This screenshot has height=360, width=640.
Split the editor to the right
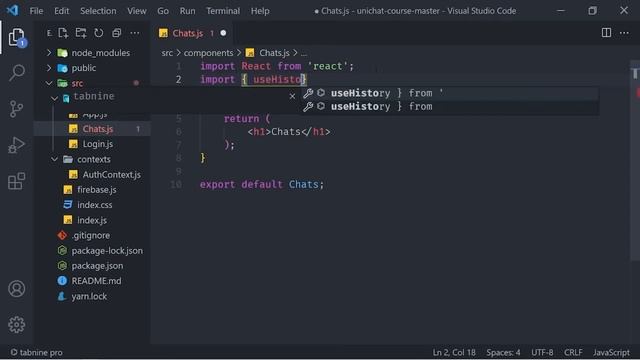[606, 33]
